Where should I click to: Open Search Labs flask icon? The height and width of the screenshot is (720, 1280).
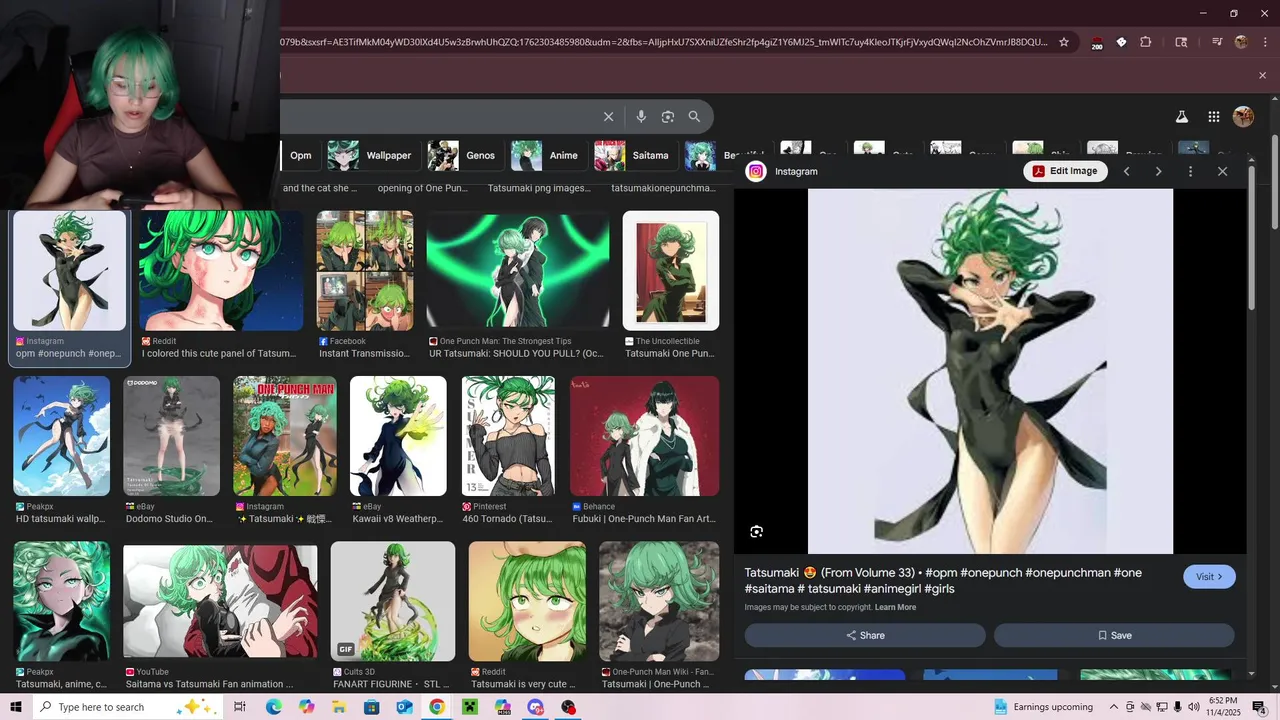tap(1181, 117)
